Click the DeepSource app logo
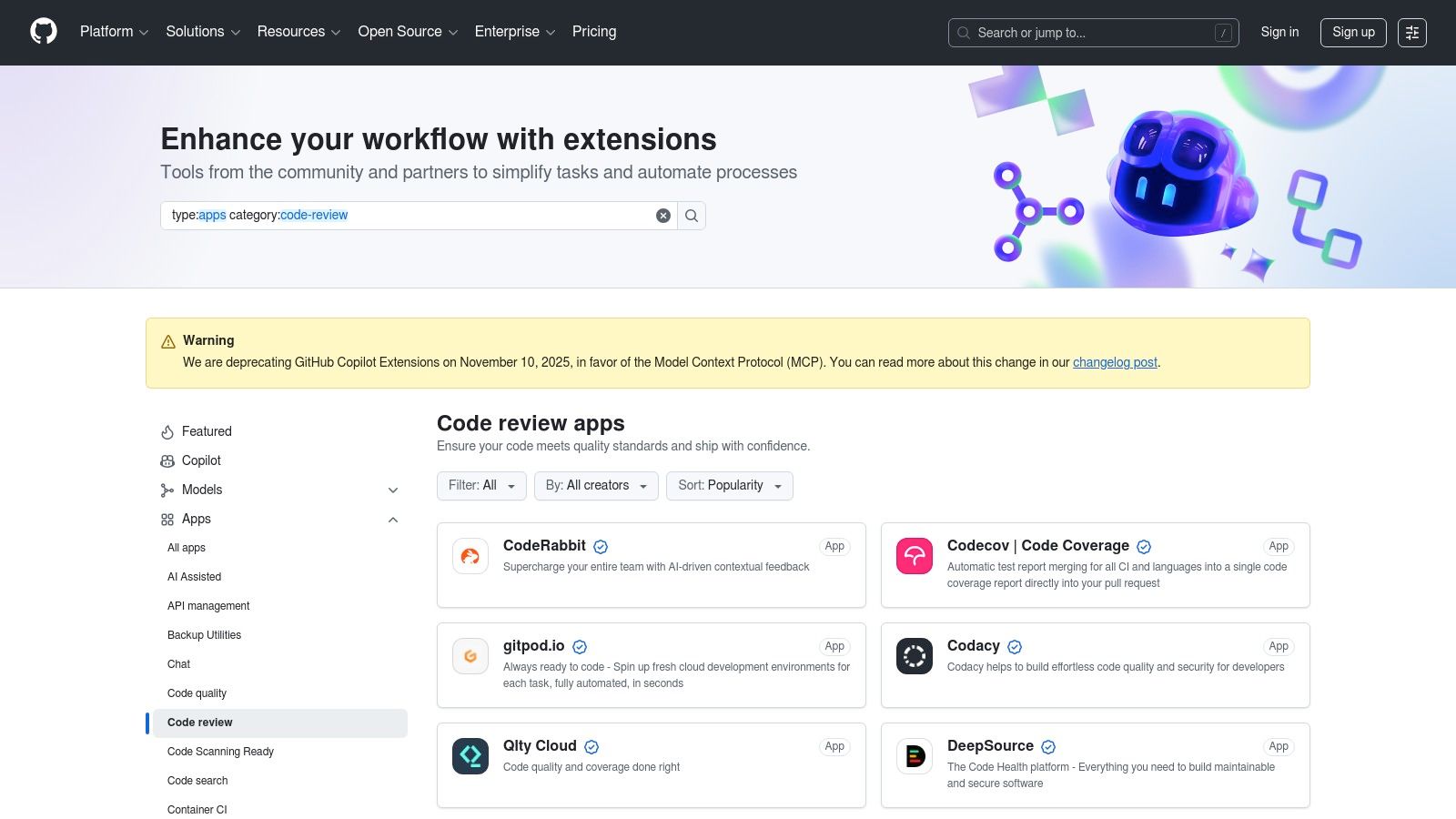Screen dimensions: 1456x819 pyautogui.click(x=915, y=756)
